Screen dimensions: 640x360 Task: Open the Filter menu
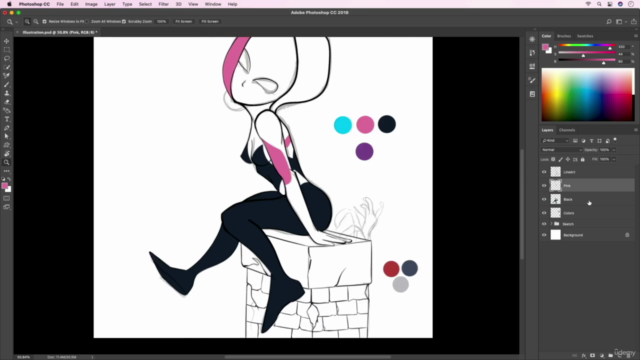pos(164,4)
